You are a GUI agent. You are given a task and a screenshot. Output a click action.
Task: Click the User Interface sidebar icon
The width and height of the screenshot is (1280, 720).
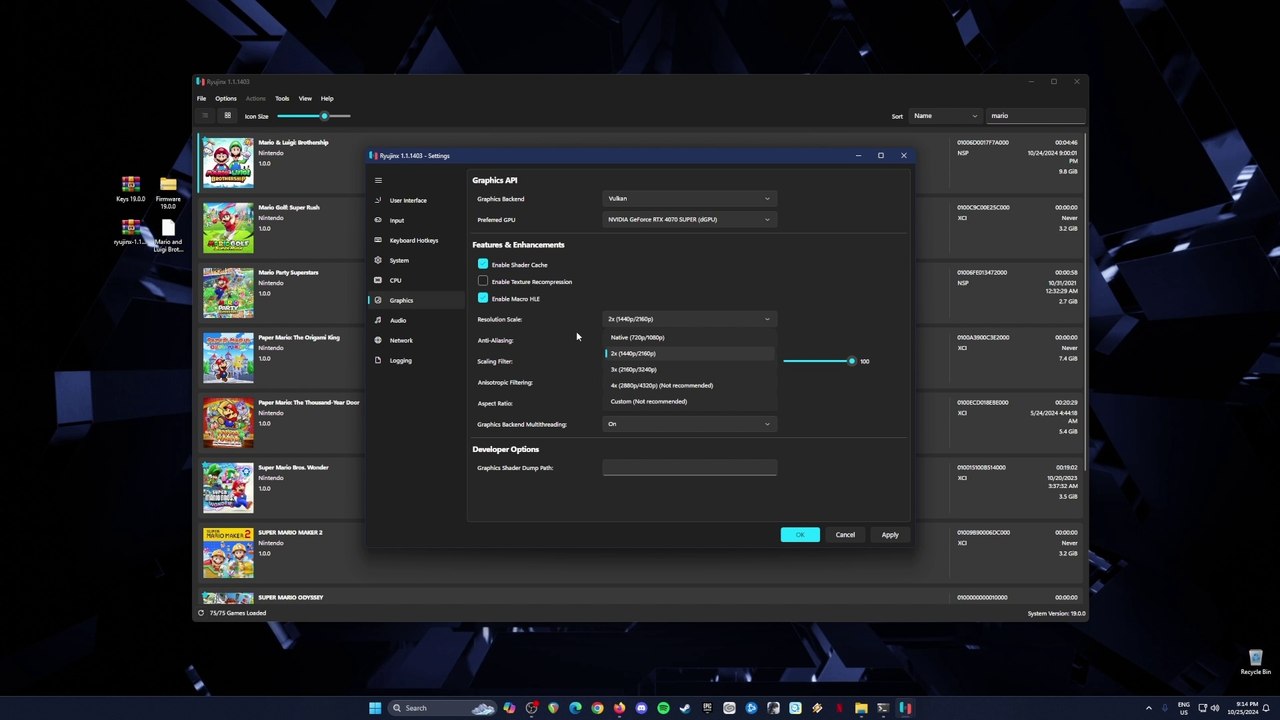(x=378, y=200)
